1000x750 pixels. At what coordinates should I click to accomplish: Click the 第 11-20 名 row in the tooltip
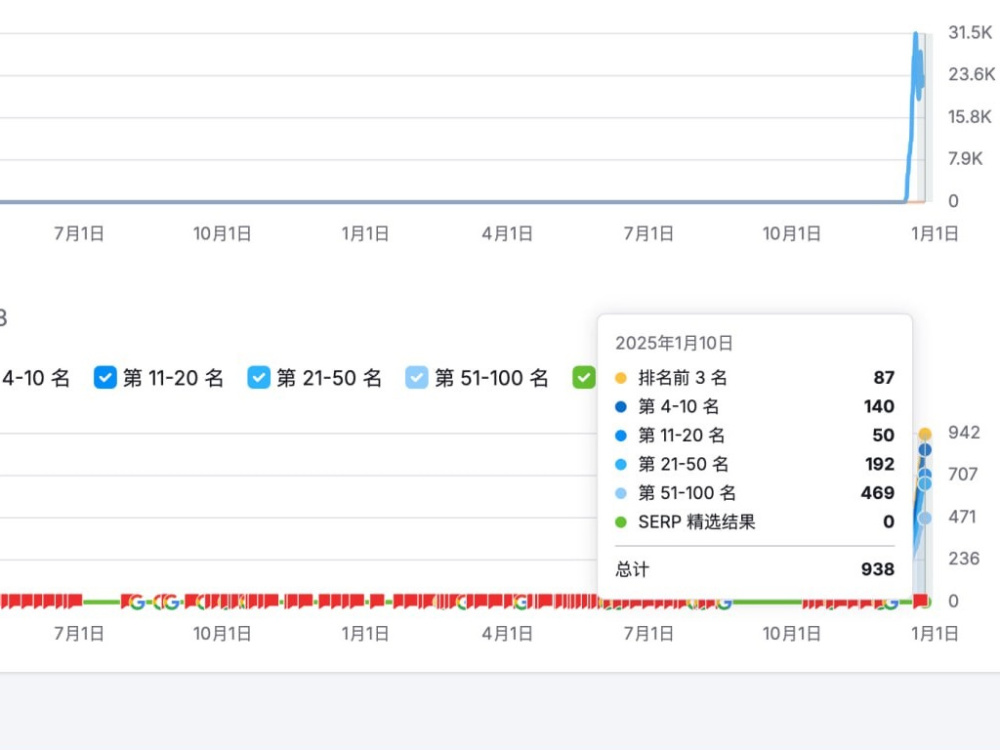click(754, 435)
